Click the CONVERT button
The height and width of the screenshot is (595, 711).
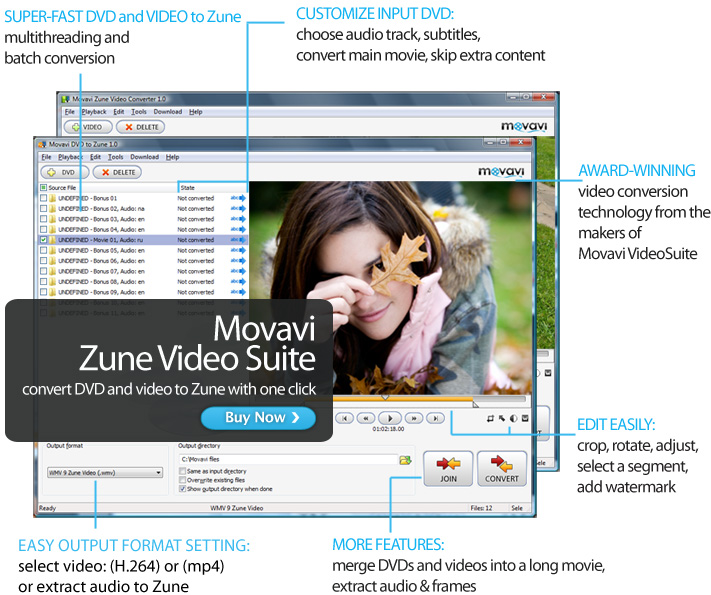coord(502,468)
